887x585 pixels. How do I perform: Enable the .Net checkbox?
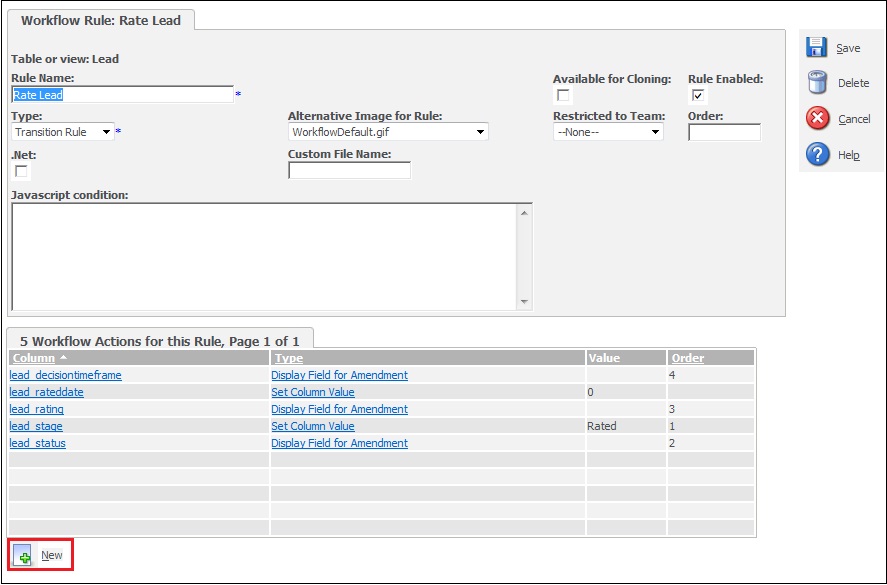pyautogui.click(x=21, y=171)
